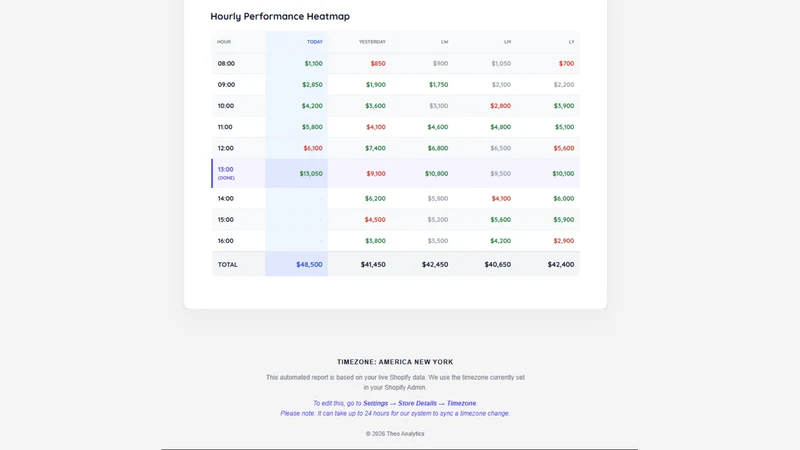800x450 pixels.
Task: Click the red $2,800 value at 10:00
Action: (x=501, y=106)
